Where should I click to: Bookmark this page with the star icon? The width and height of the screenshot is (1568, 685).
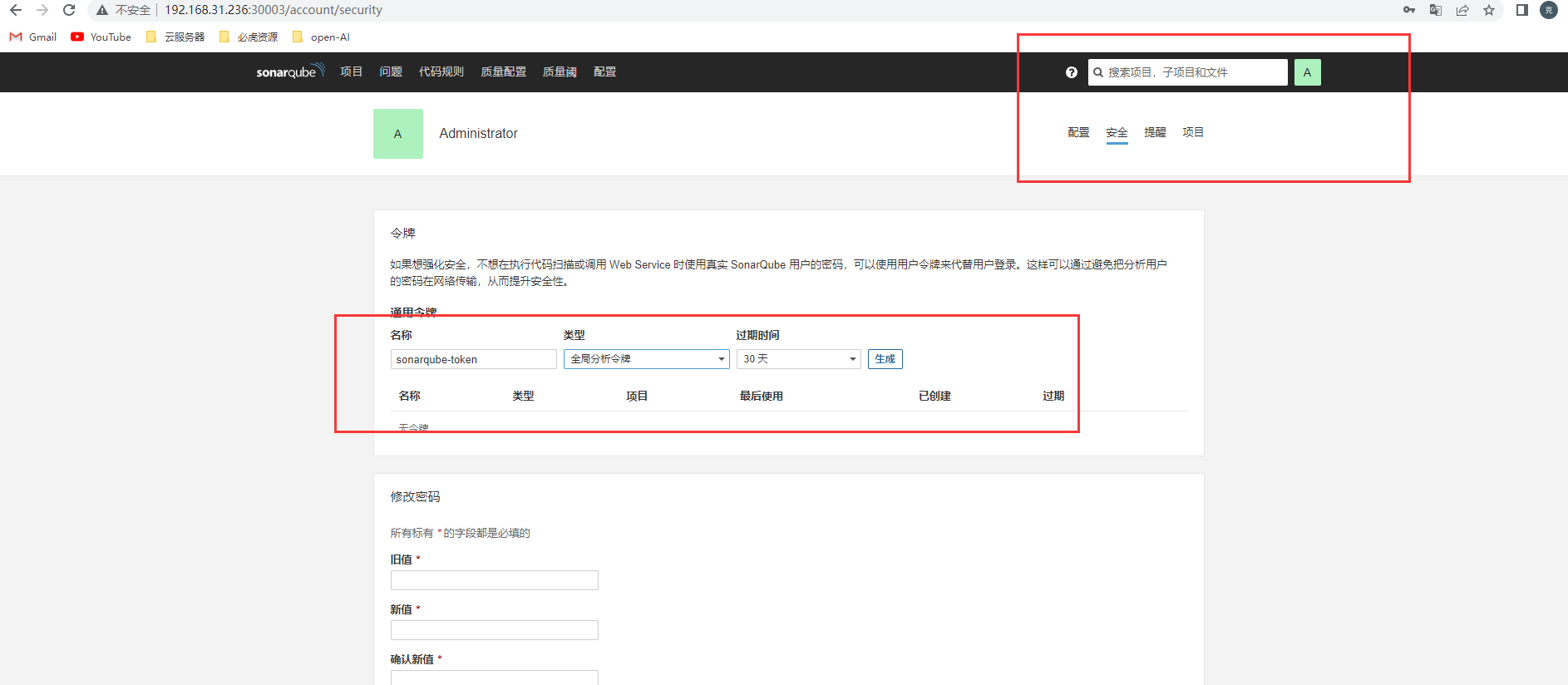[1489, 10]
